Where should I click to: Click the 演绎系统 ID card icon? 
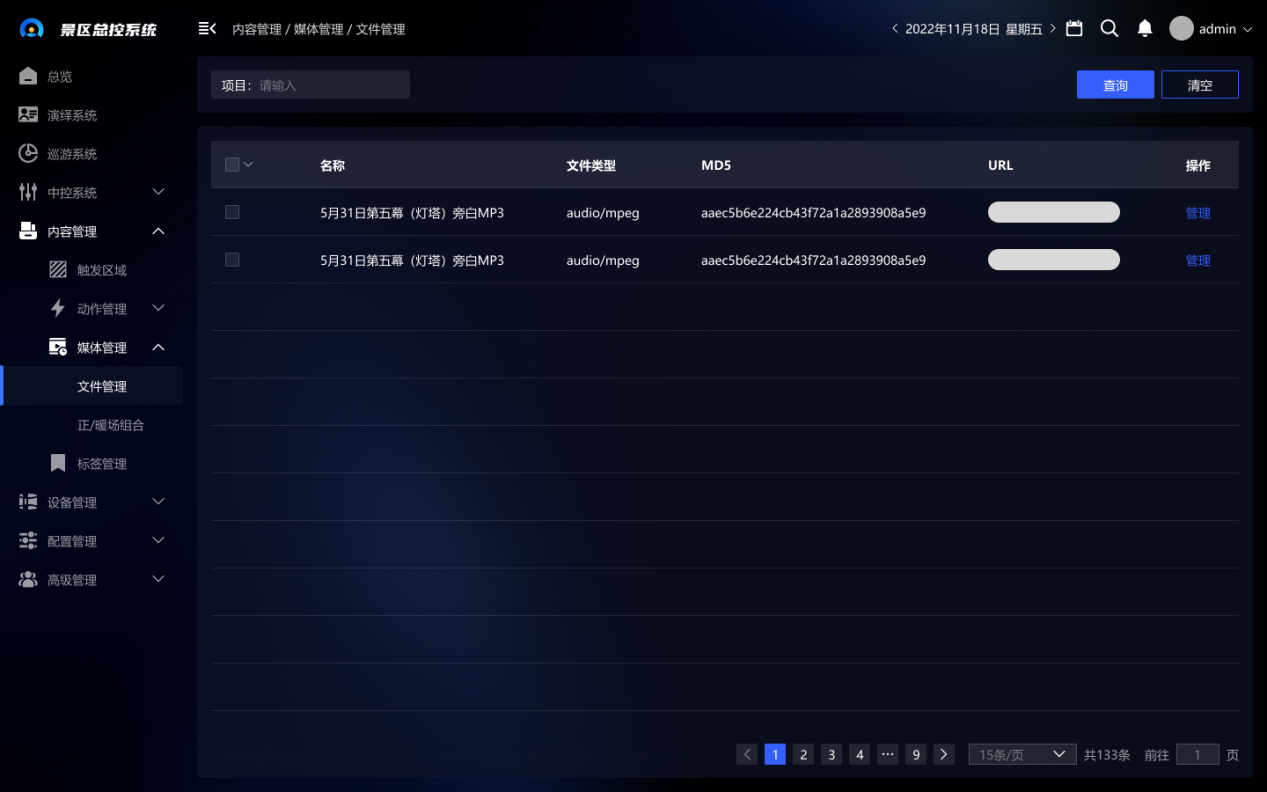[x=28, y=115]
